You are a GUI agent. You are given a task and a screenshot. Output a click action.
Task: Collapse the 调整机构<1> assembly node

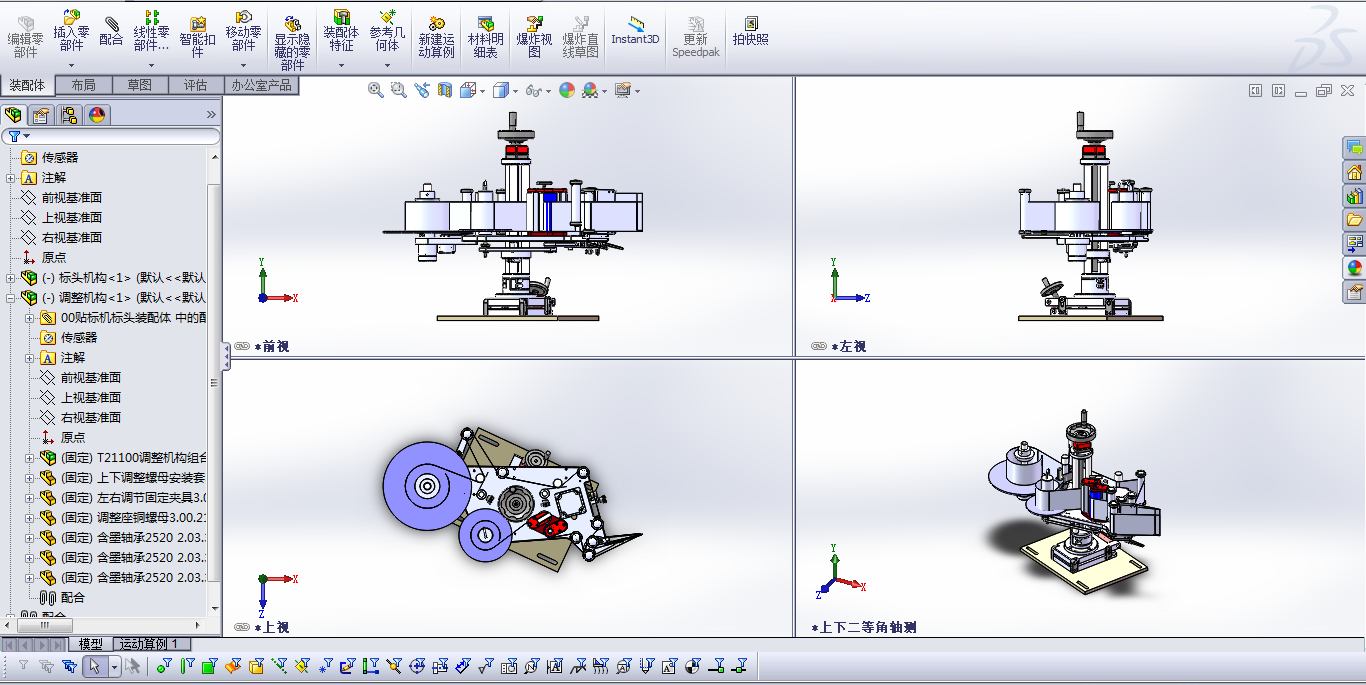click(x=11, y=298)
